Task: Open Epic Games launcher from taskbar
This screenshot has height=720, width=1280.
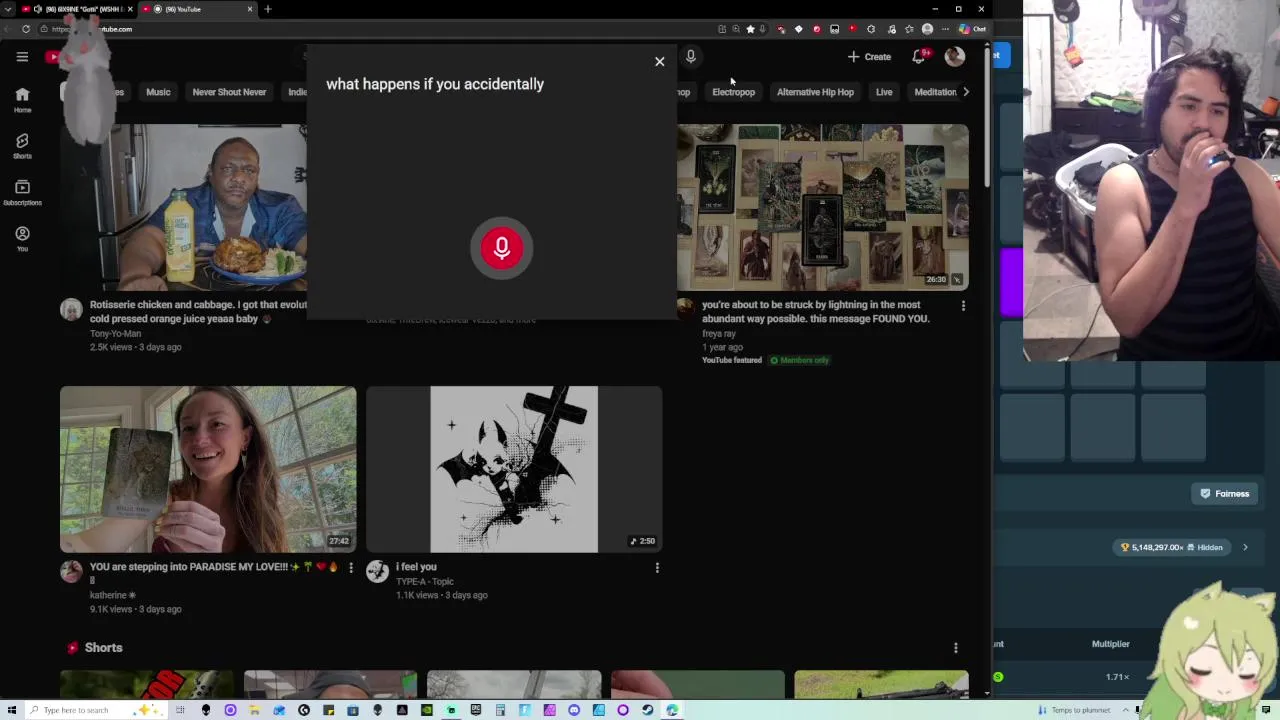Action: coord(476,710)
